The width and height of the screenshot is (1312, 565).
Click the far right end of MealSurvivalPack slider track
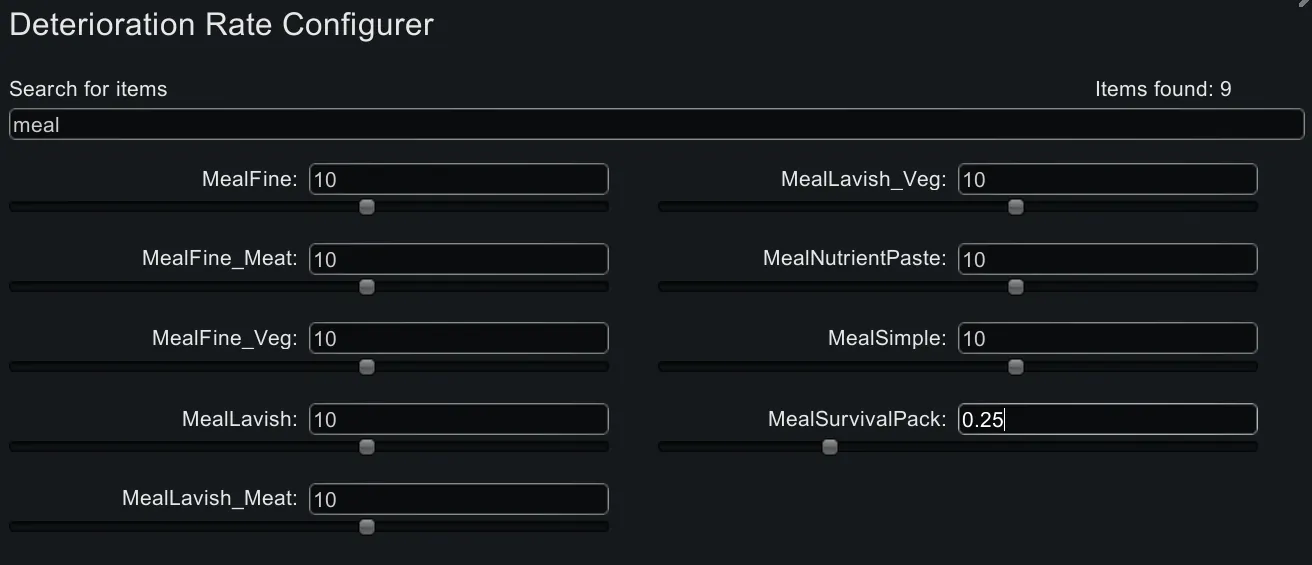click(1253, 447)
